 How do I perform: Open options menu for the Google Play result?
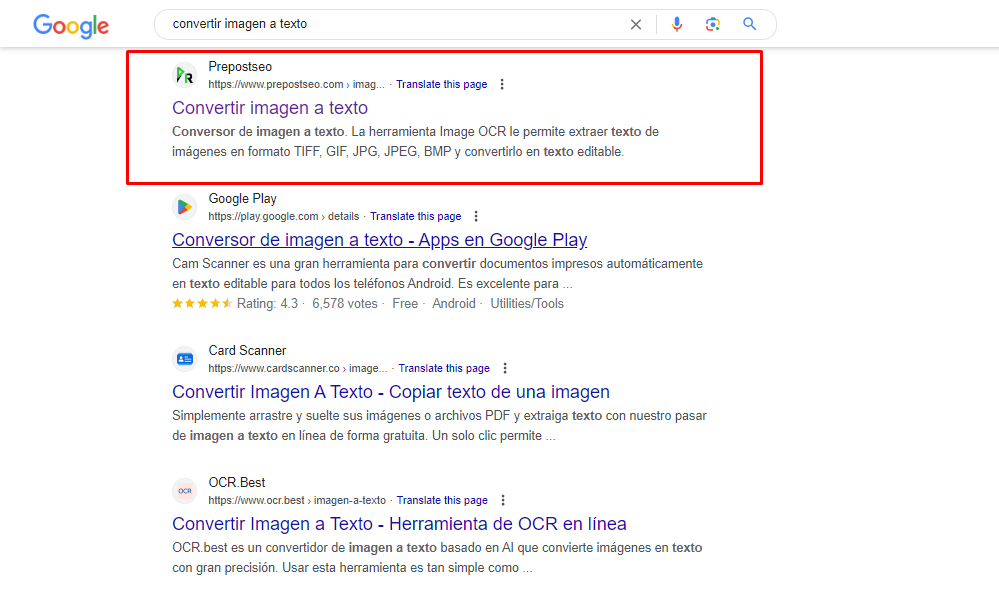coord(476,216)
